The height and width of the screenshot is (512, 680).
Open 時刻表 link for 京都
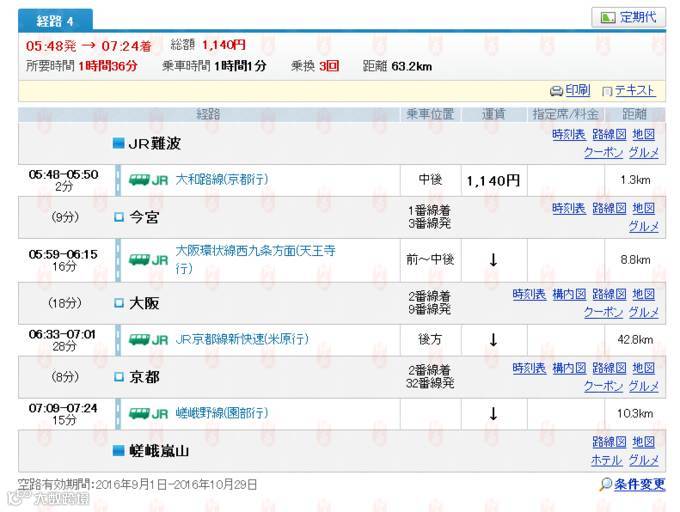pyautogui.click(x=529, y=368)
